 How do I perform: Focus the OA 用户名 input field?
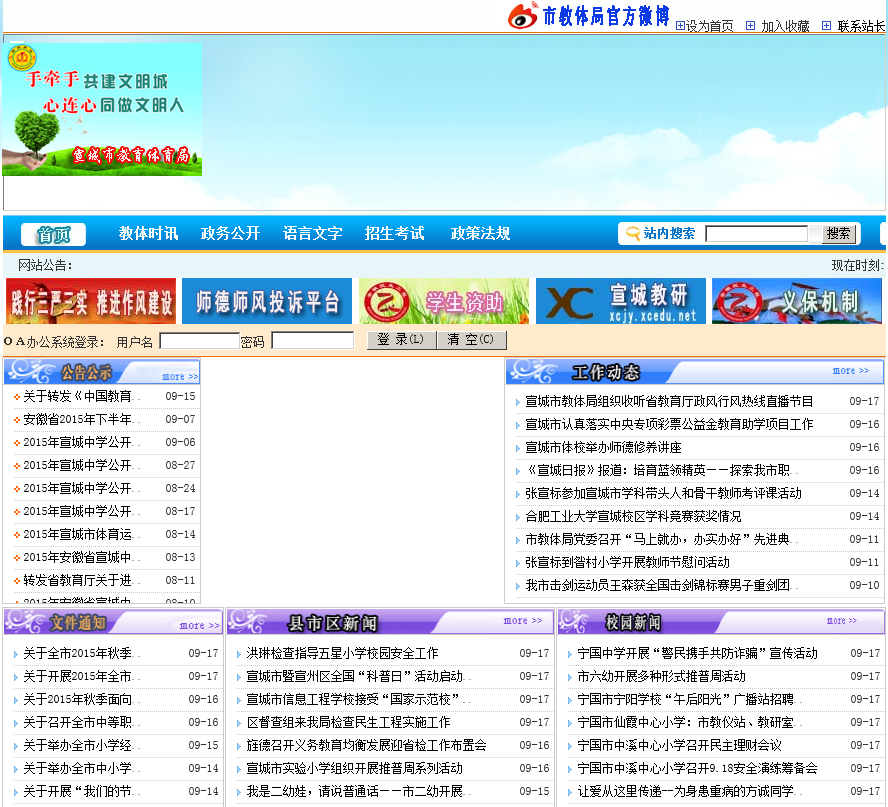click(x=199, y=341)
